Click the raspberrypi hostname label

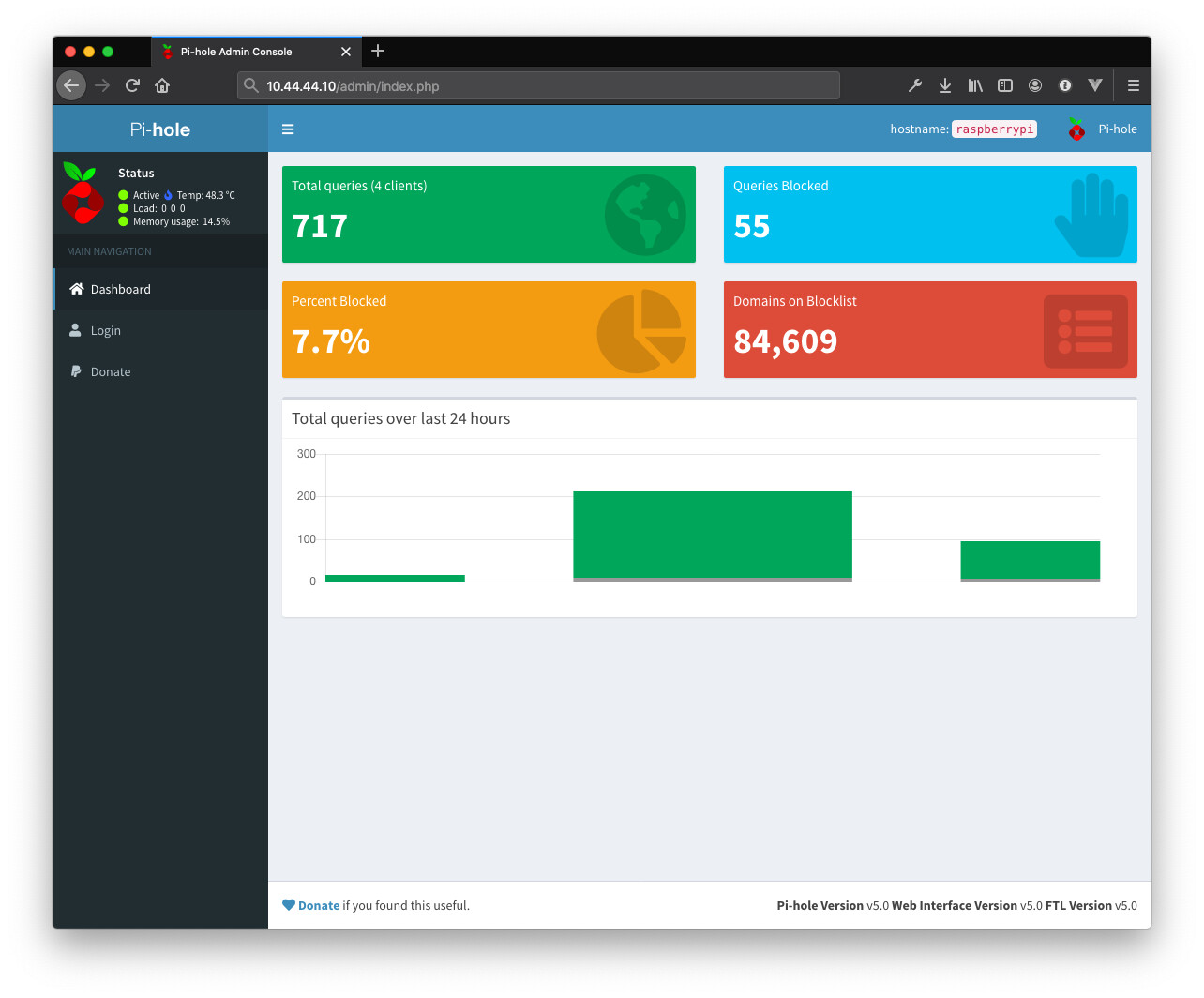pos(994,129)
